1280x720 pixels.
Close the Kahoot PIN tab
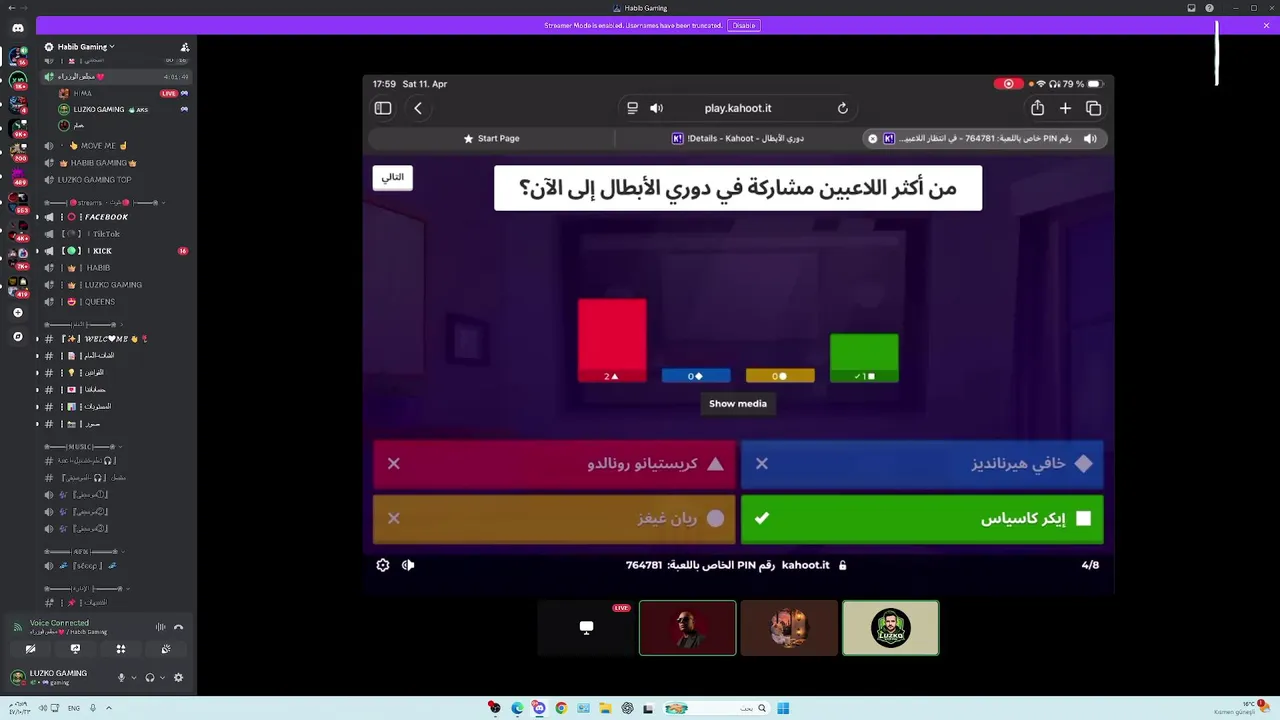click(873, 139)
